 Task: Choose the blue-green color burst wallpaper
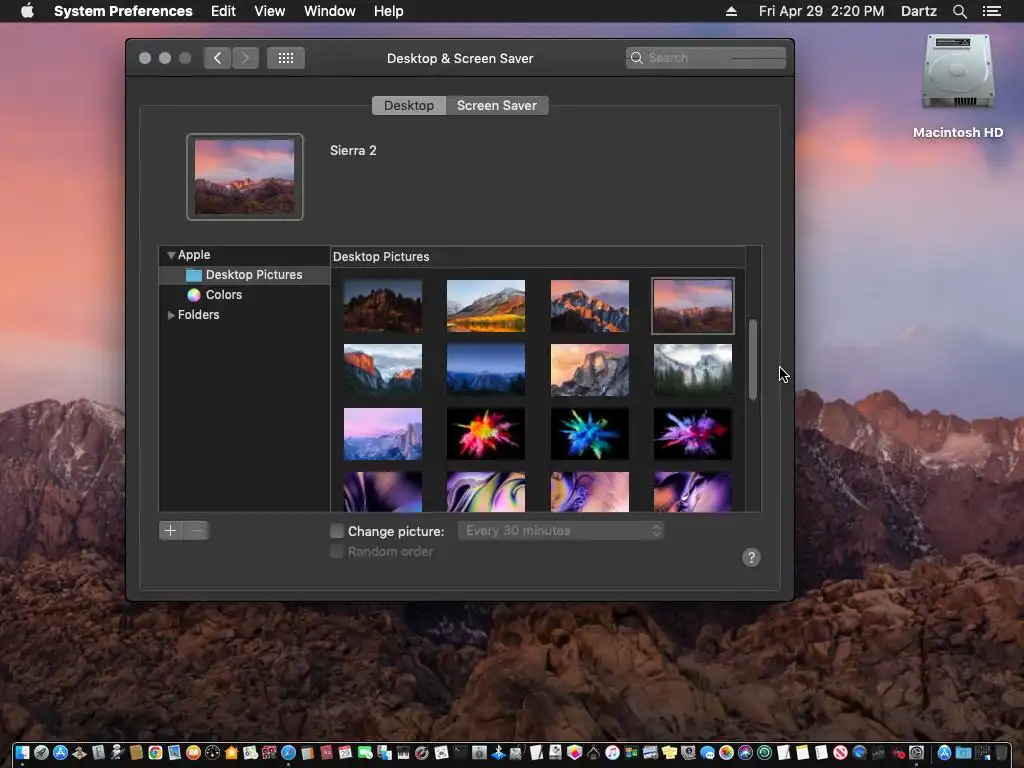[590, 434]
